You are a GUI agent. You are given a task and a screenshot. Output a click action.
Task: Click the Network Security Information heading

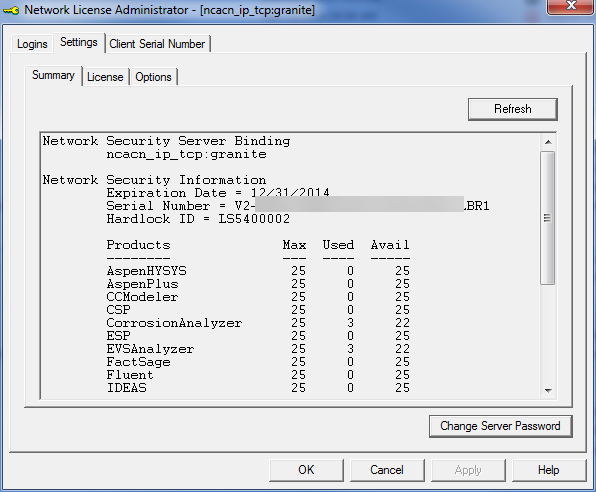tap(154, 180)
